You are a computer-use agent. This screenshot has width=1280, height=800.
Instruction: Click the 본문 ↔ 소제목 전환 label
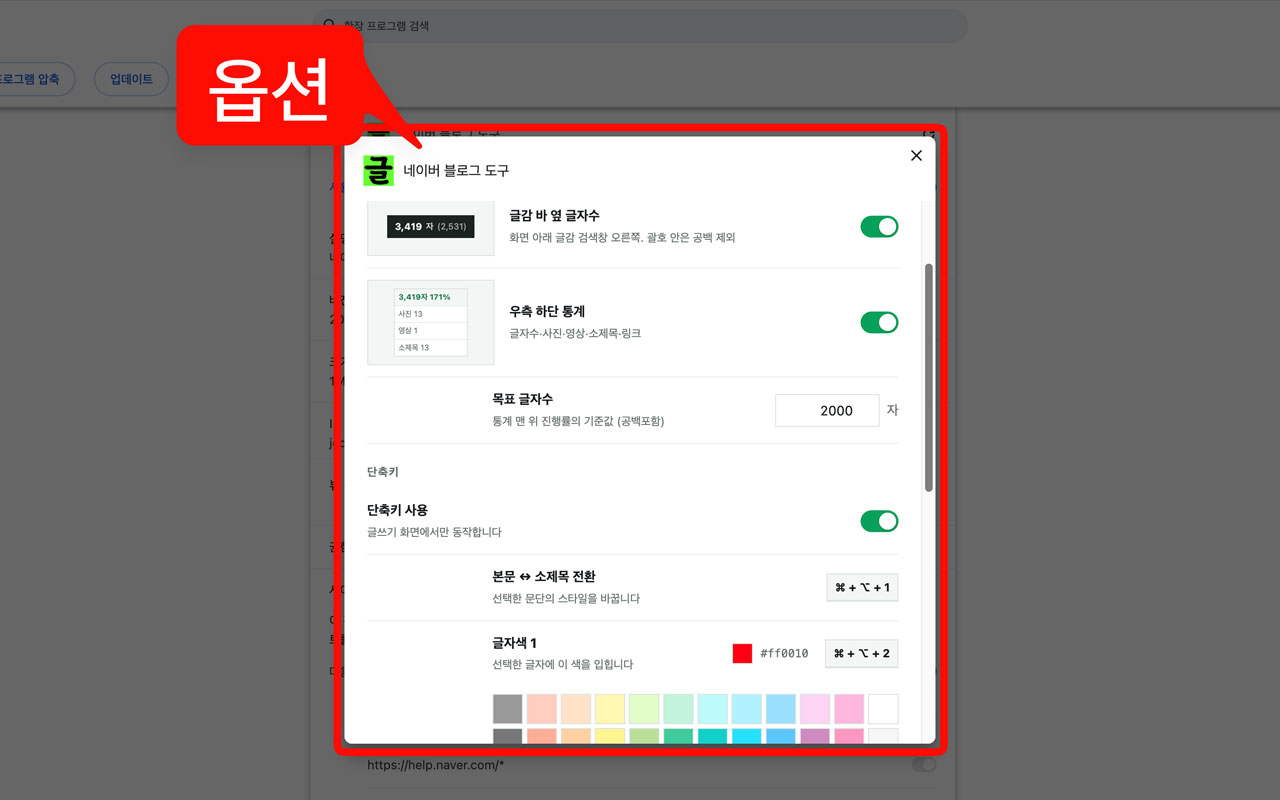click(x=544, y=576)
